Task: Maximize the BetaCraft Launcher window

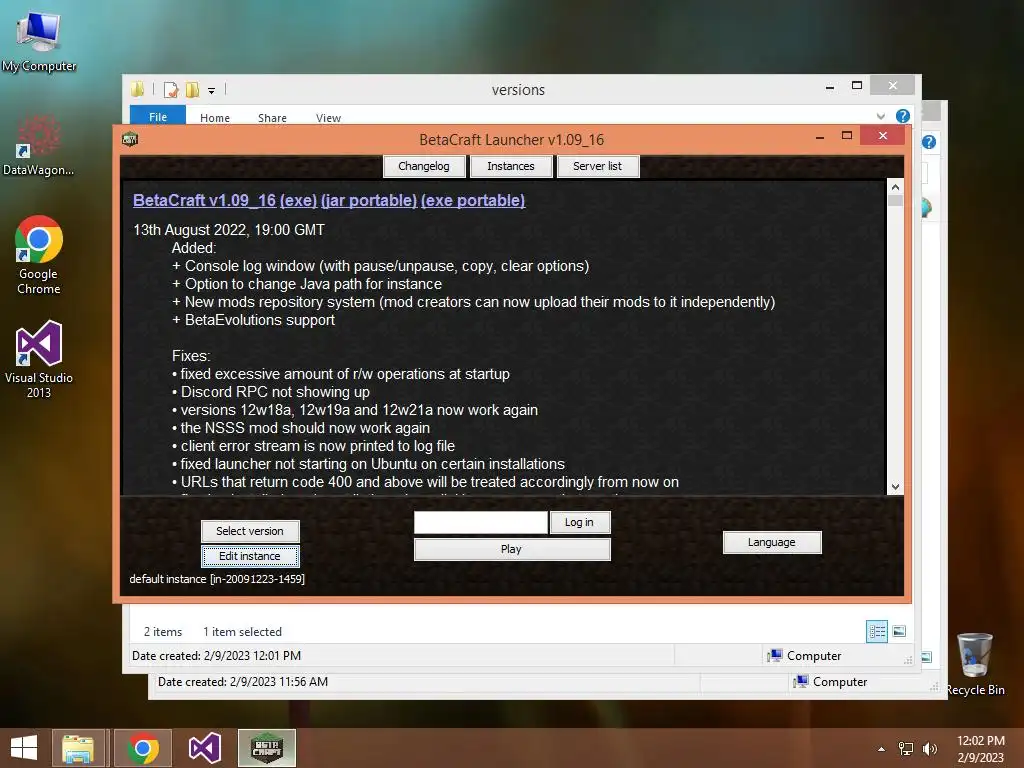Action: point(847,136)
